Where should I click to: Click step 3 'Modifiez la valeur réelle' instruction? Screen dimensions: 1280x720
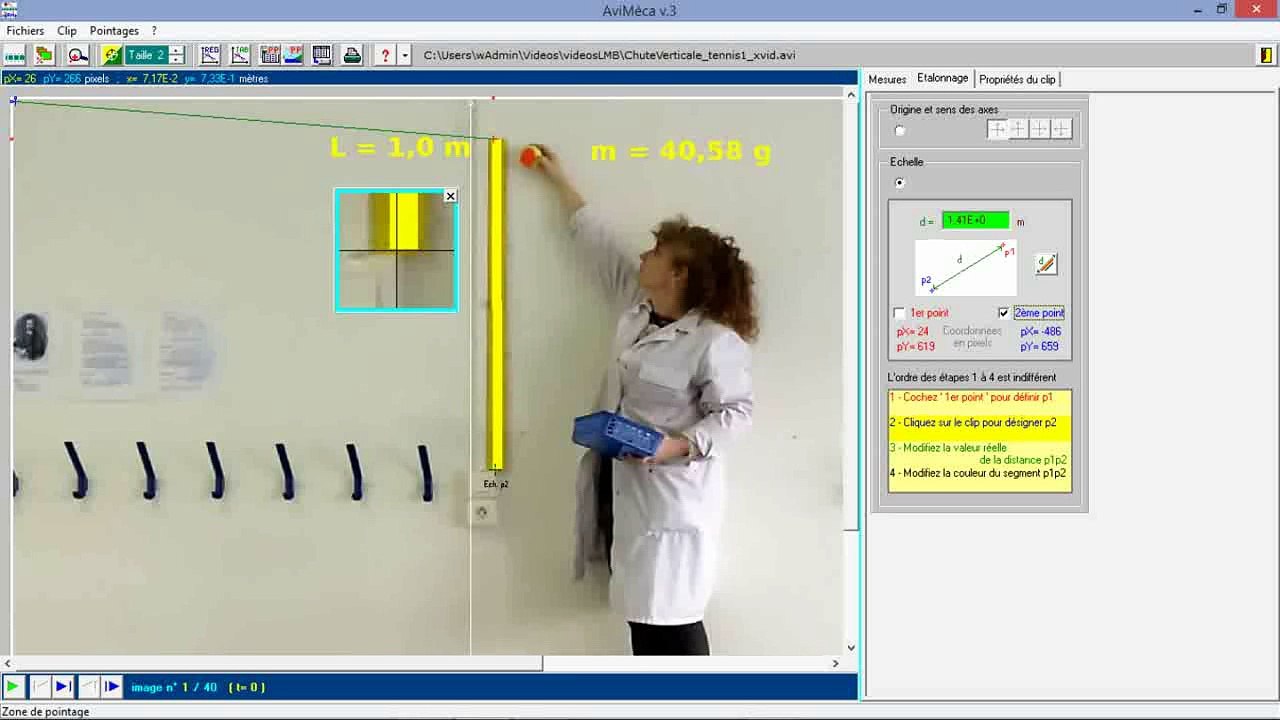point(979,454)
